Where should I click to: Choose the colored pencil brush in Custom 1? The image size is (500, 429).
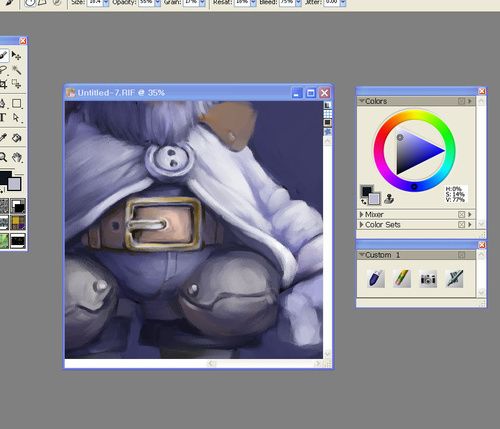click(402, 278)
